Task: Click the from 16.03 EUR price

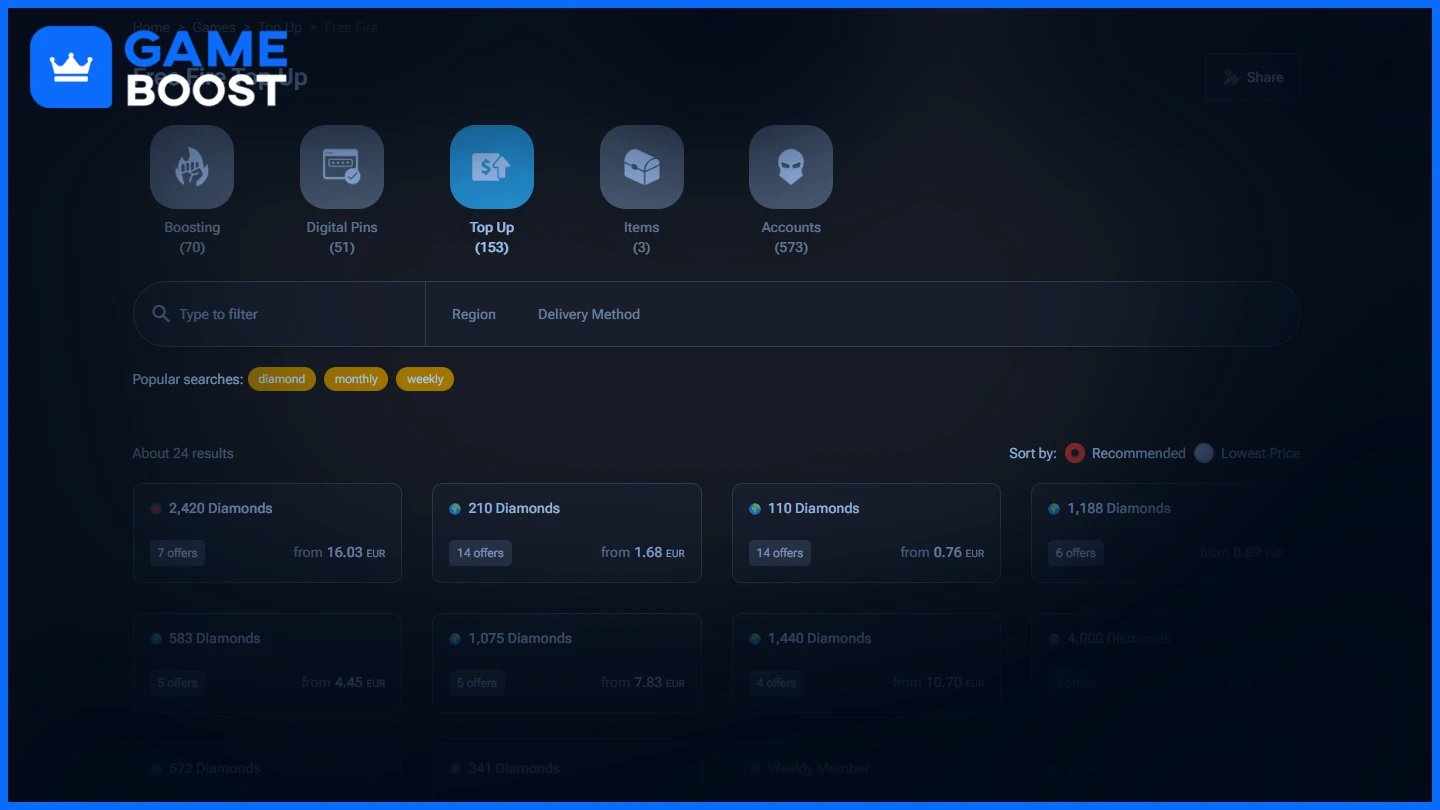Action: point(339,552)
